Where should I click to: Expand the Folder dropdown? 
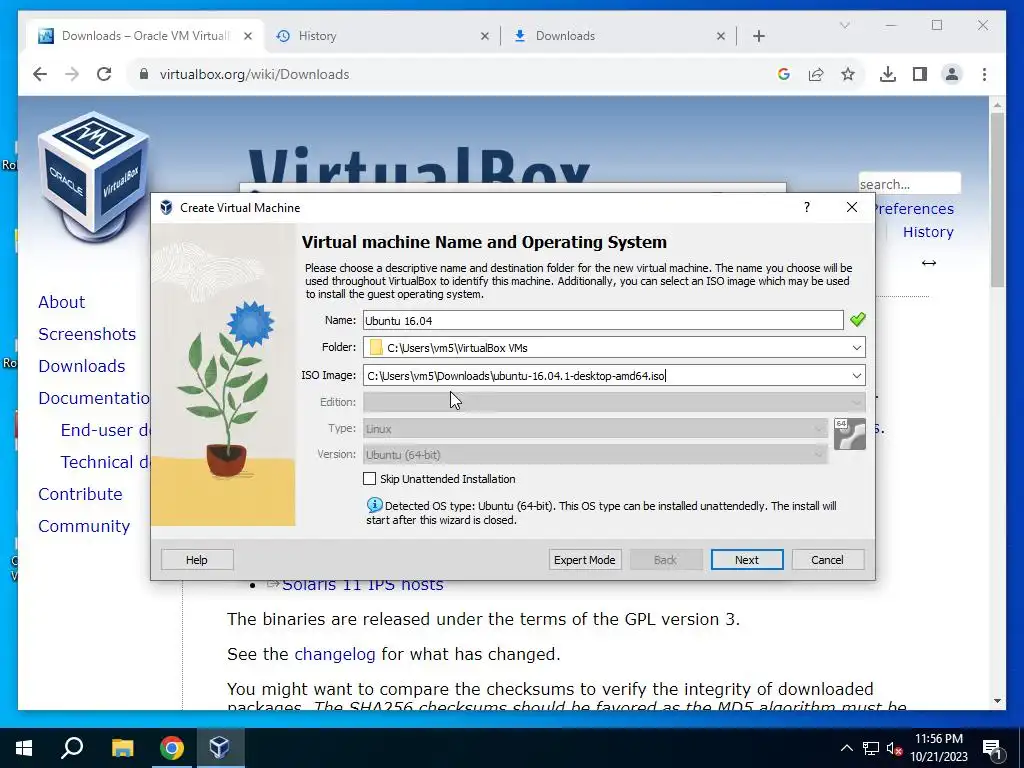(856, 347)
